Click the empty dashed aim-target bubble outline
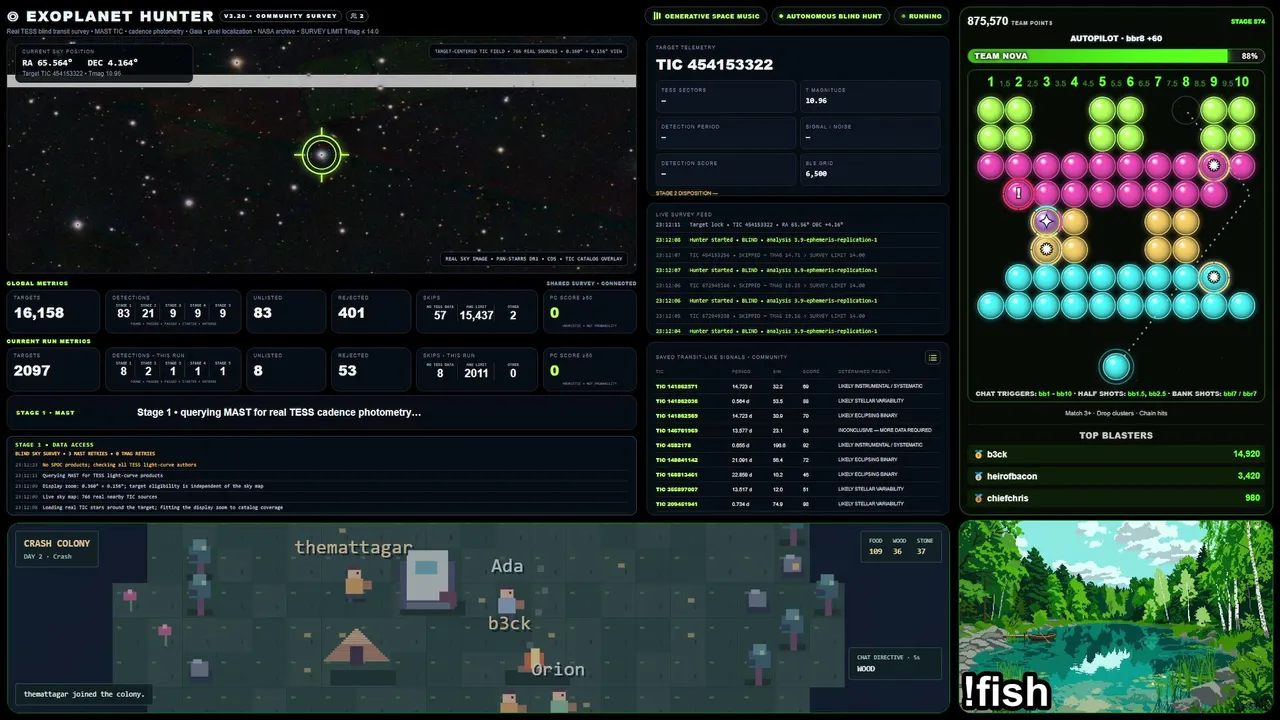This screenshot has height=720, width=1280. click(x=1186, y=110)
